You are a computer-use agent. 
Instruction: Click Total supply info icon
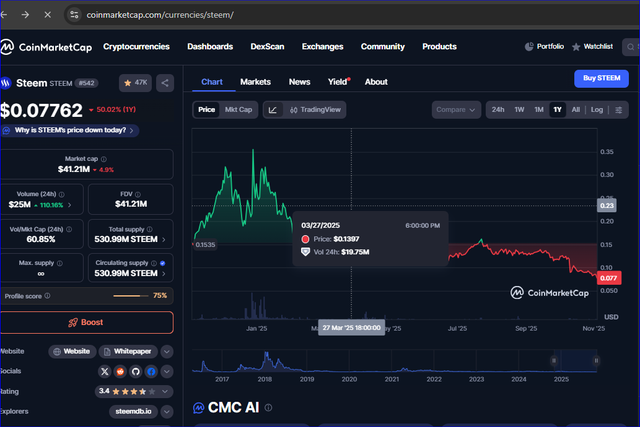149,229
